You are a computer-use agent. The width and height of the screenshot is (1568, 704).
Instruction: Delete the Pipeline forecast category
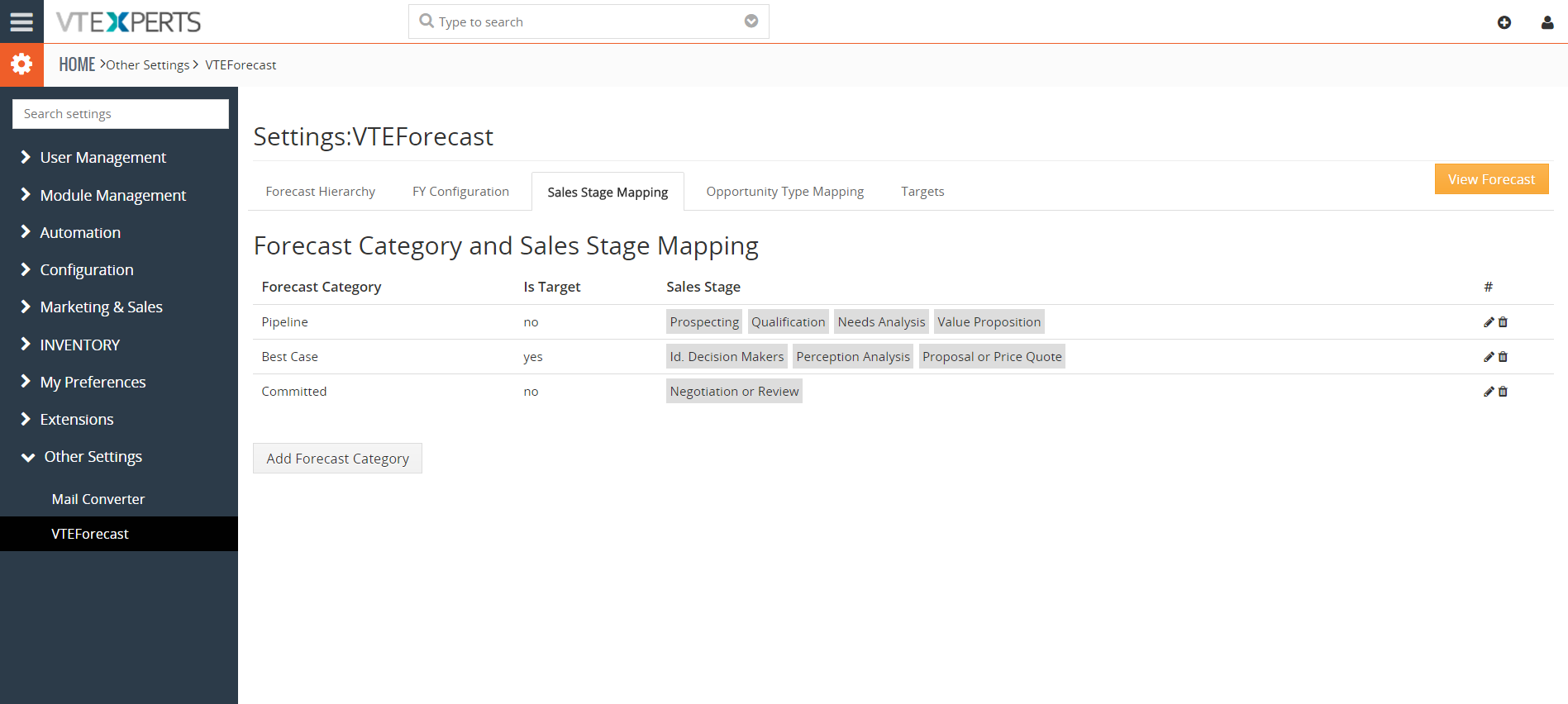coord(1503,322)
